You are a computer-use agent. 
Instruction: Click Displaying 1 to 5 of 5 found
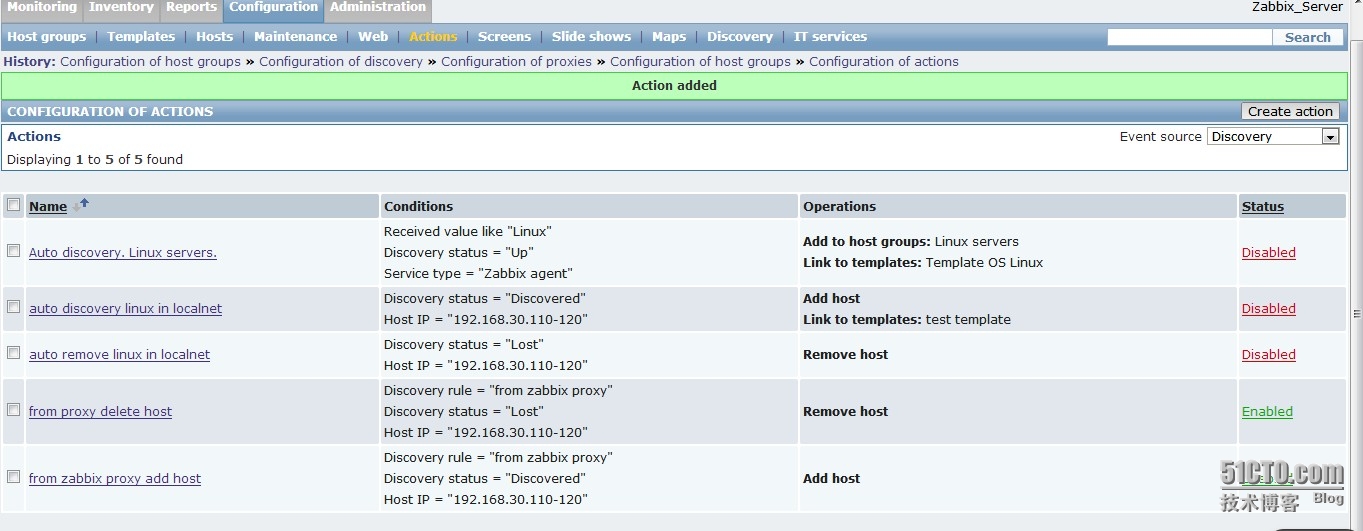click(x=95, y=160)
